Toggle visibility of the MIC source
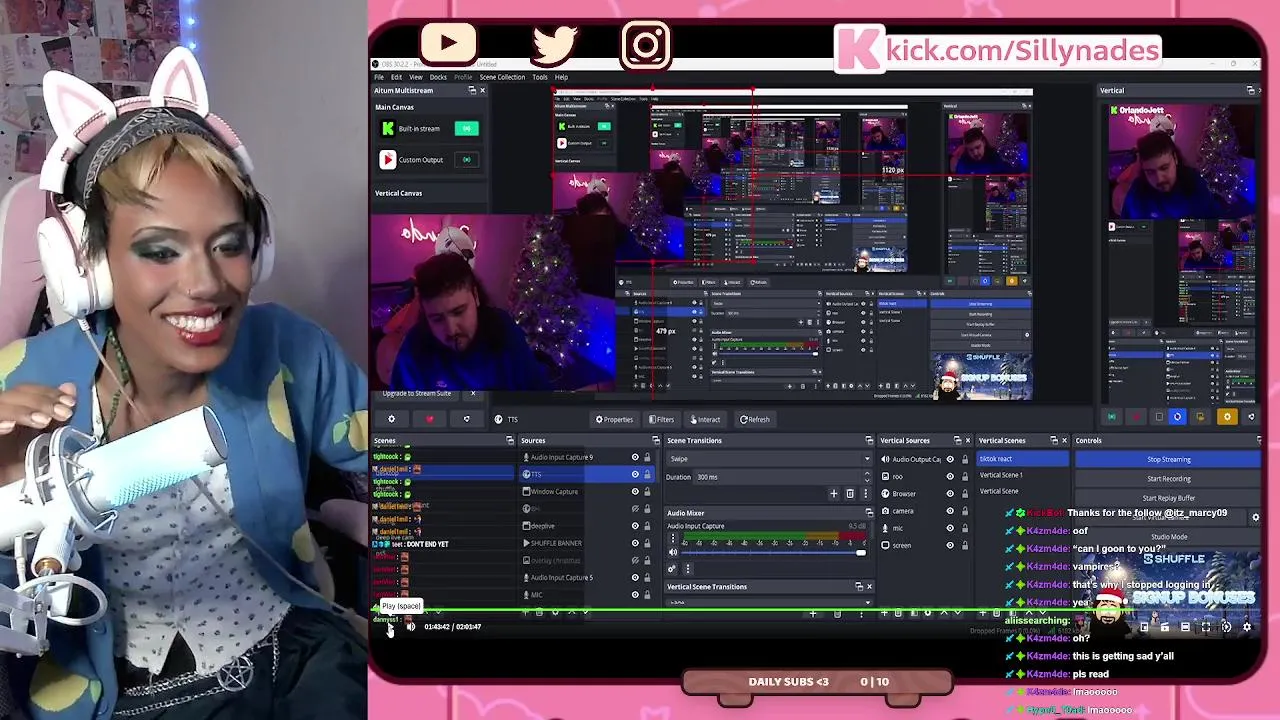 click(x=635, y=595)
